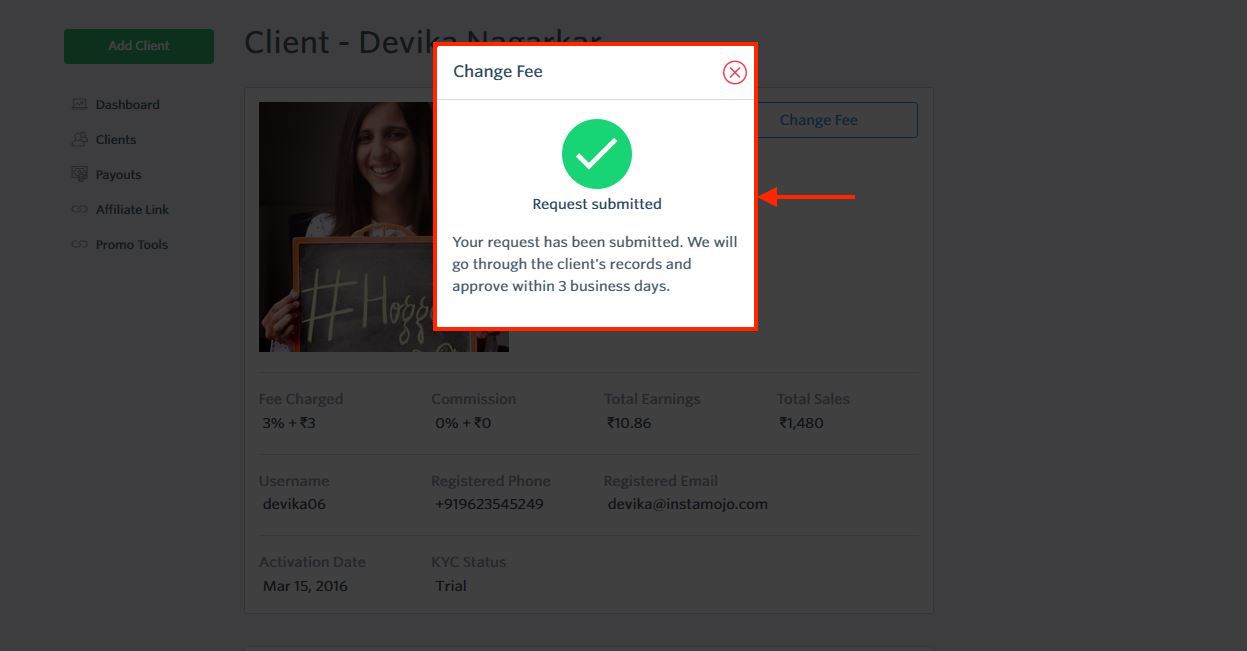Click the phone number +919623545249
This screenshot has height=651, width=1247.
point(489,504)
